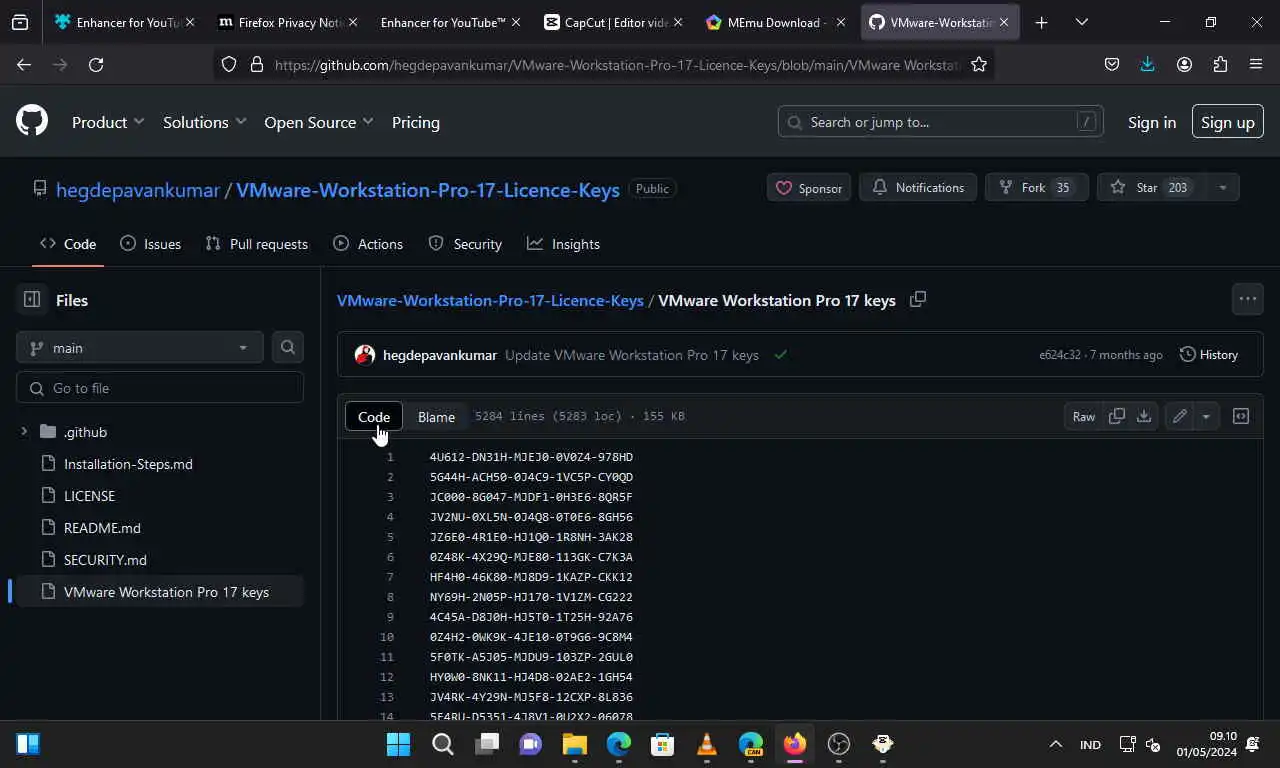The height and width of the screenshot is (768, 1280).
Task: Expand the Open Source menu
Action: tap(318, 122)
